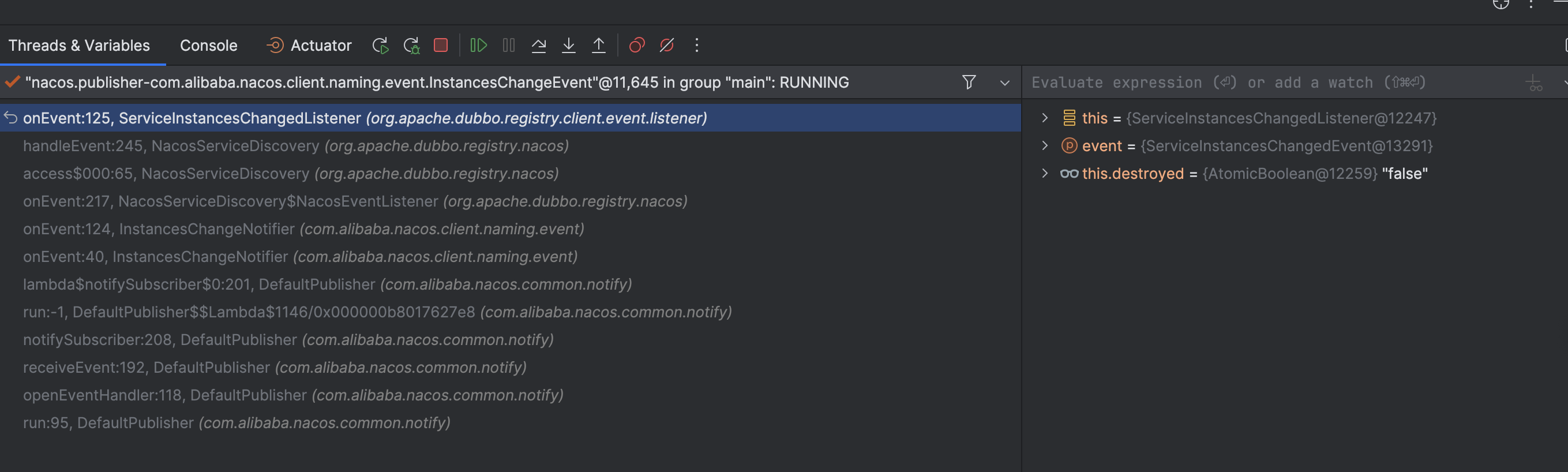Open the View Breakpoints dialog

click(637, 46)
